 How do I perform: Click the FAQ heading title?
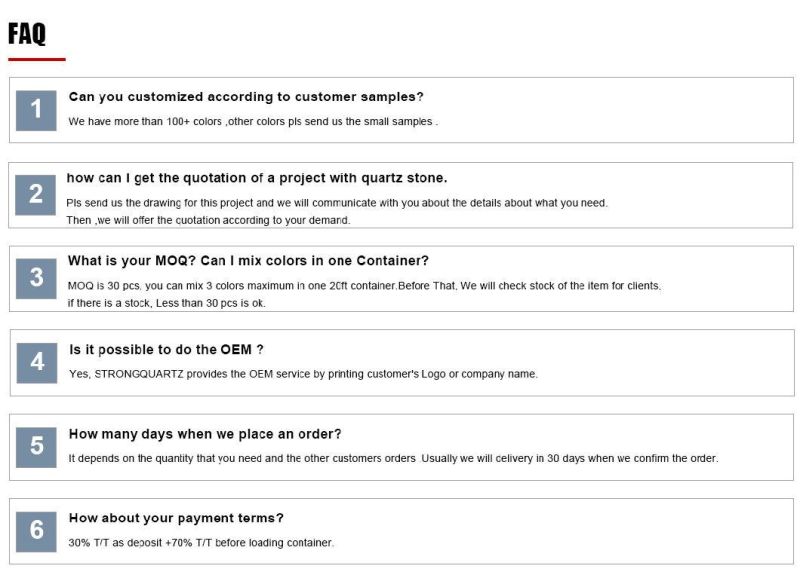(x=27, y=34)
